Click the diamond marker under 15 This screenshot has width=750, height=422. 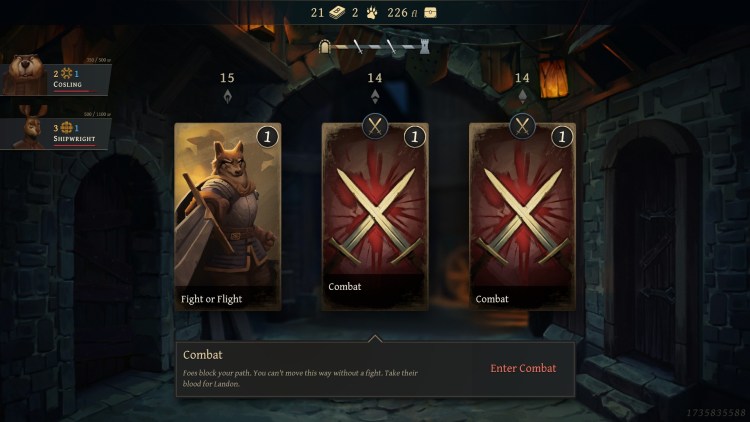click(228, 97)
